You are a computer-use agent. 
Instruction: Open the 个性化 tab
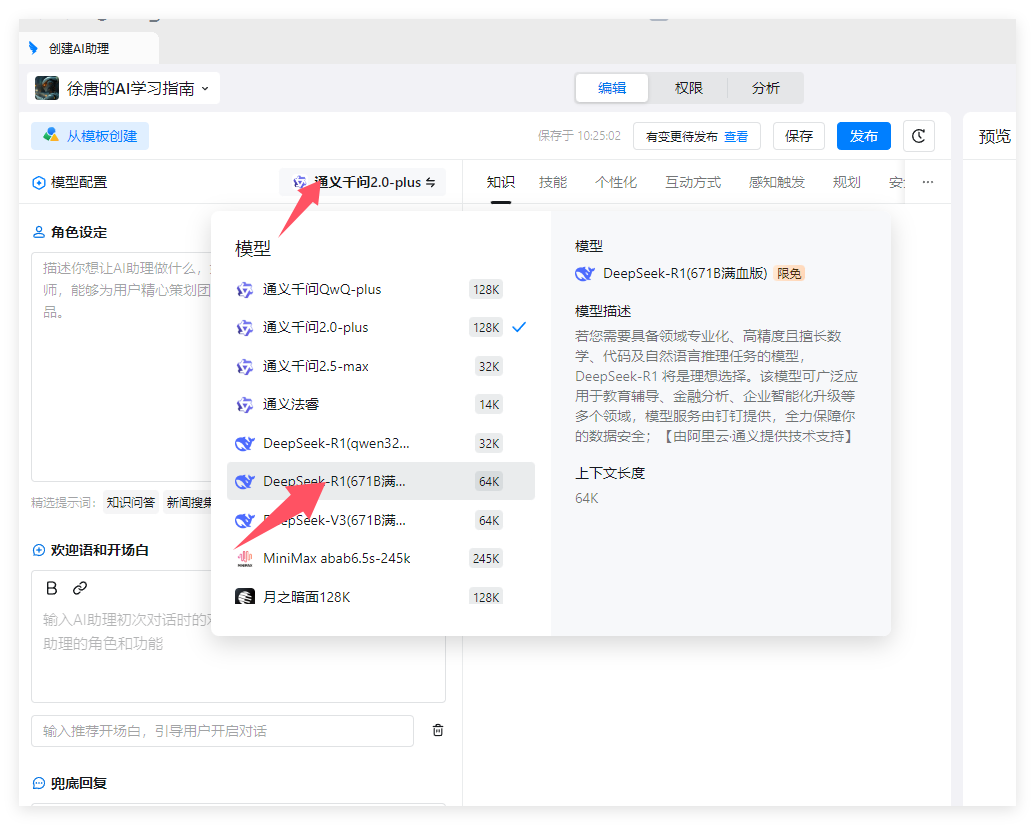616,182
